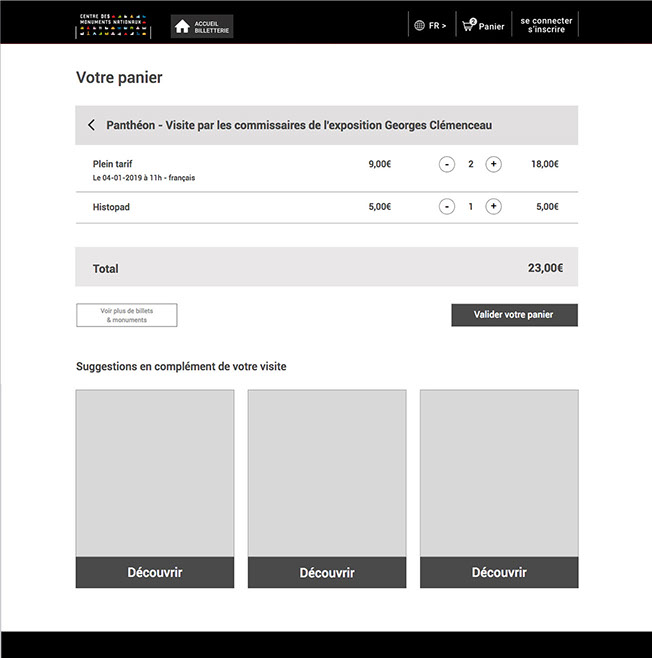
Task: Increase Plein tarif ticket quantity
Action: (x=493, y=164)
